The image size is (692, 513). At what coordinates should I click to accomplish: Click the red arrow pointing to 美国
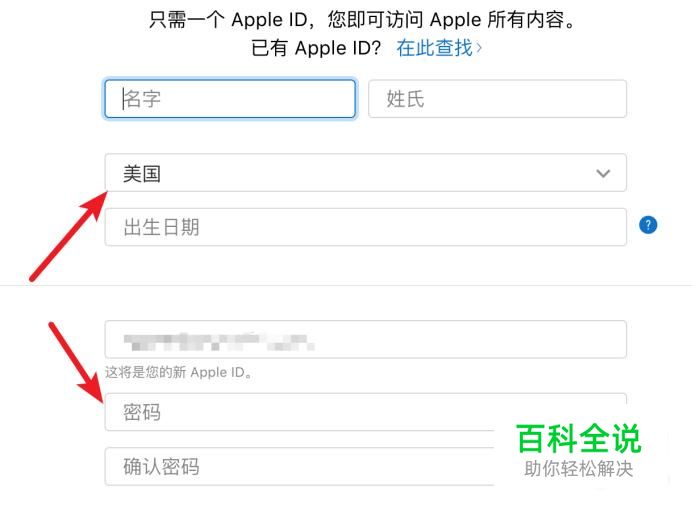pos(69,235)
